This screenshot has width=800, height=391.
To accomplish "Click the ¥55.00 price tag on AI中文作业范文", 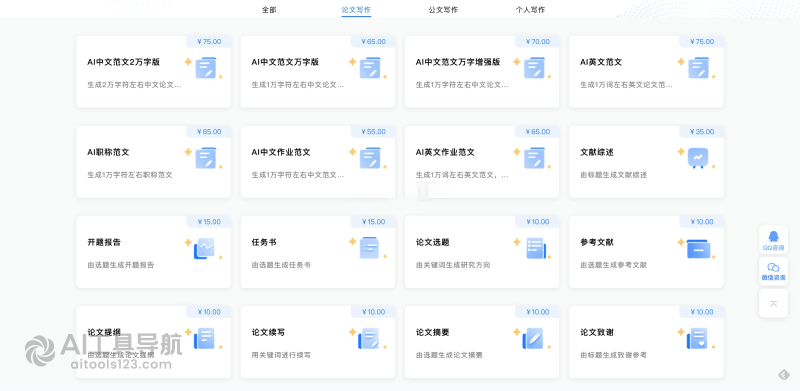I will [x=373, y=132].
